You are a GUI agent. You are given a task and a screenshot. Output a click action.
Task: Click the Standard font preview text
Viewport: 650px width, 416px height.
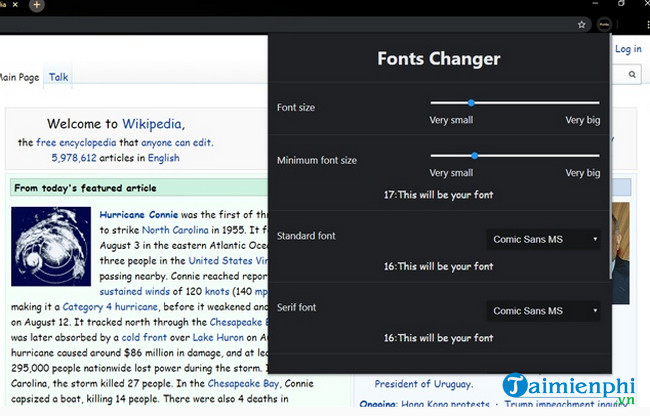tap(439, 266)
